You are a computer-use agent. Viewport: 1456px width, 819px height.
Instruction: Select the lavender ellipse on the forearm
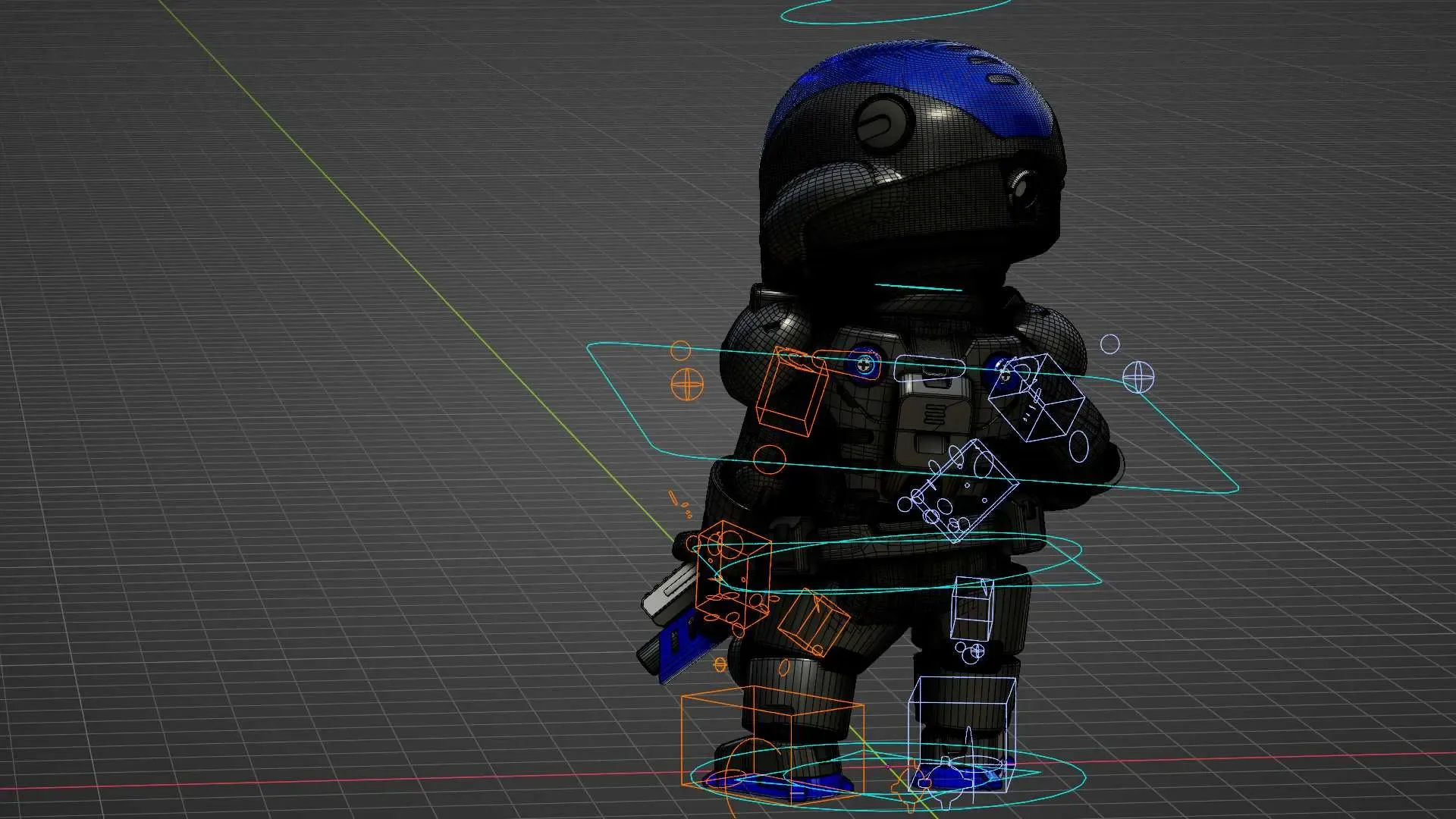(1079, 446)
